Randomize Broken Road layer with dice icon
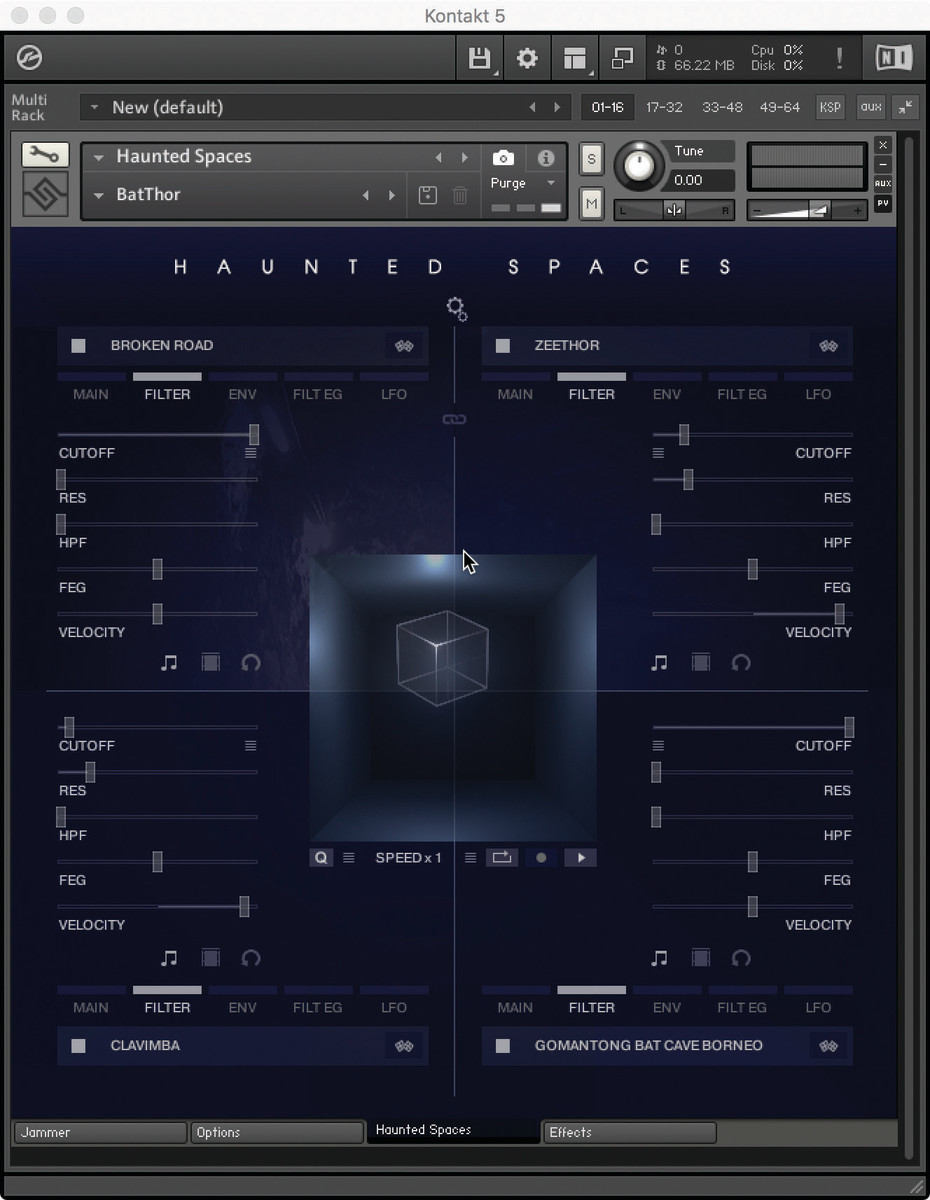The image size is (930, 1200). pyautogui.click(x=404, y=346)
